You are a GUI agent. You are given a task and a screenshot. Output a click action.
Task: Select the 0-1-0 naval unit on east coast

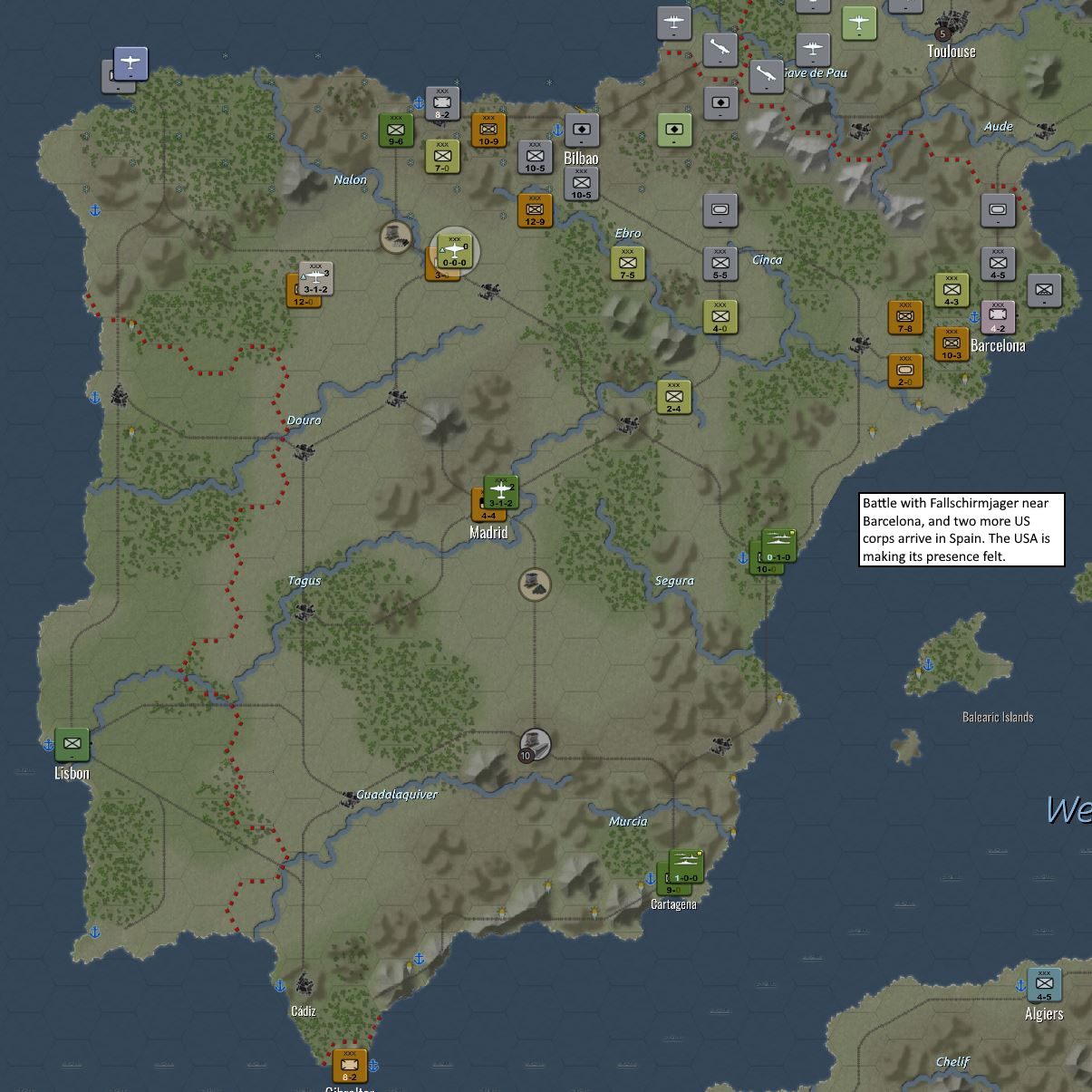tap(778, 546)
